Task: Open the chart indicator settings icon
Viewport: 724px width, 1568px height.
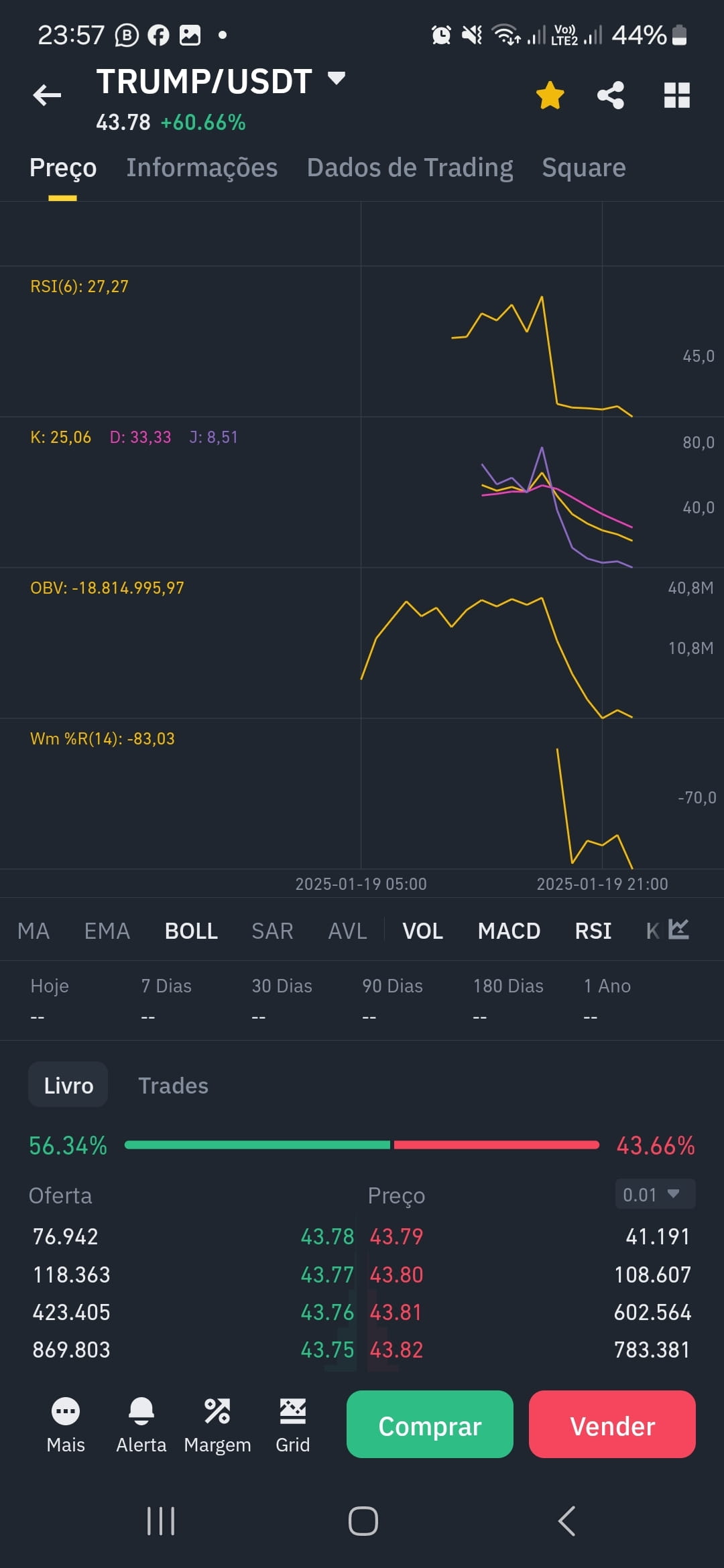Action: click(679, 929)
